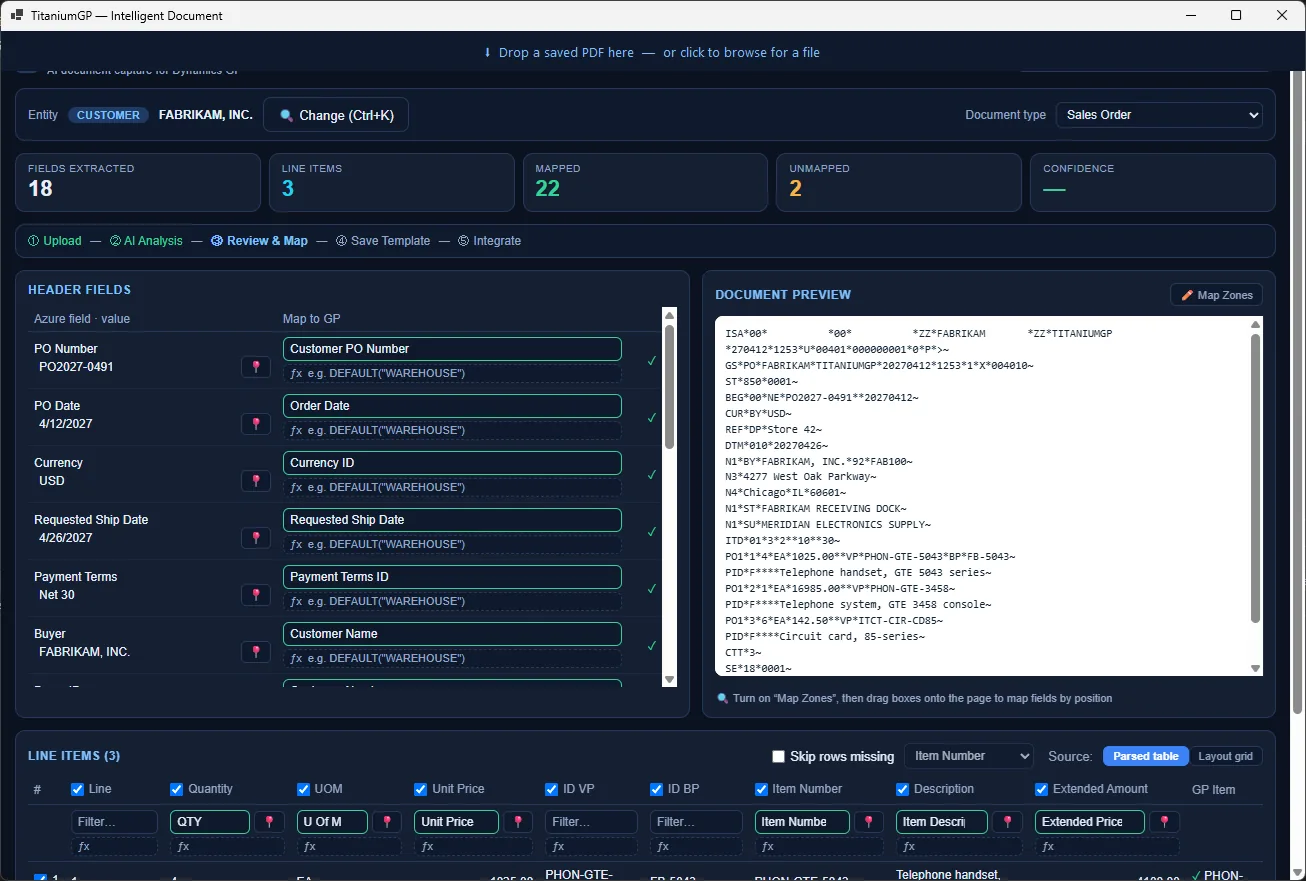Click the green checkmark on Currency row
Image resolution: width=1306 pixels, height=881 pixels.
tap(652, 475)
